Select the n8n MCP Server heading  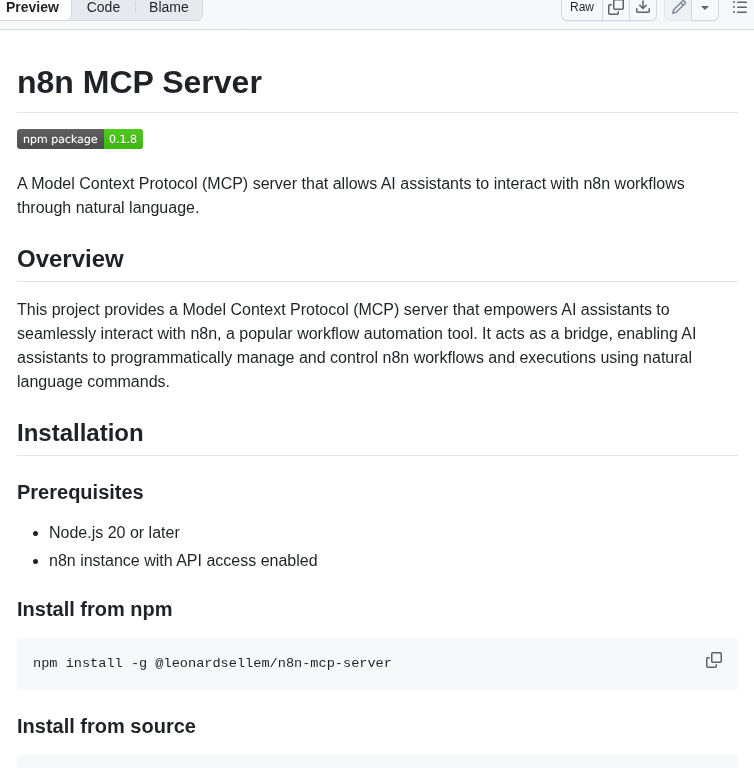[x=139, y=82]
